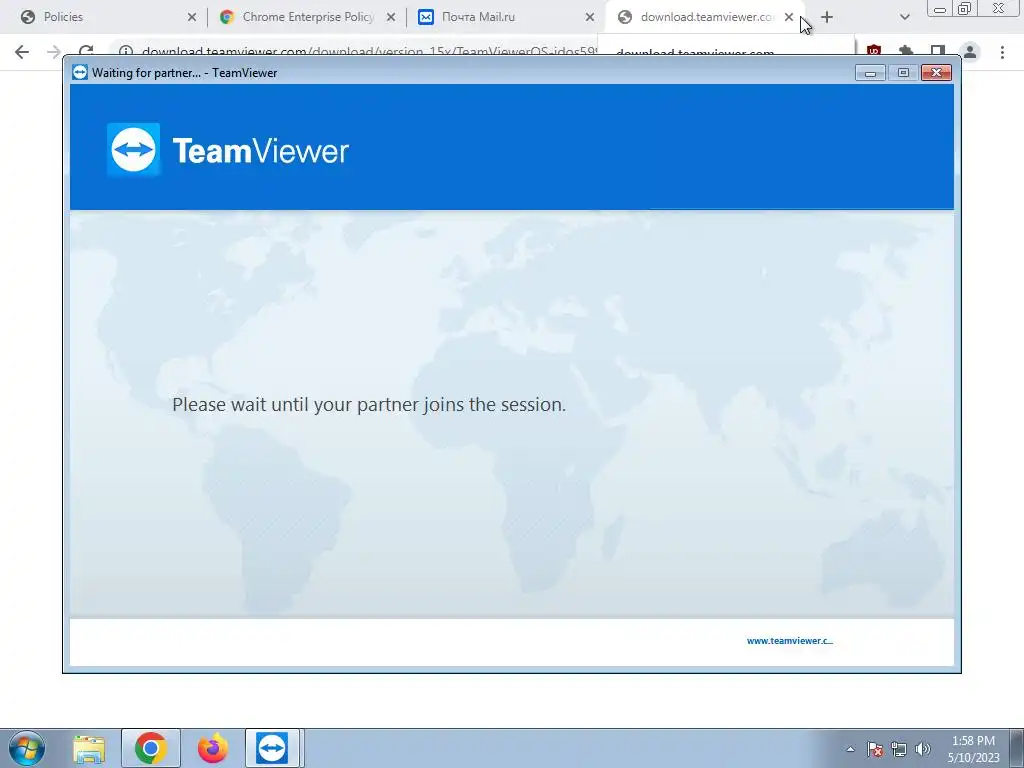Open volume speaker tray icon

pos(923,749)
